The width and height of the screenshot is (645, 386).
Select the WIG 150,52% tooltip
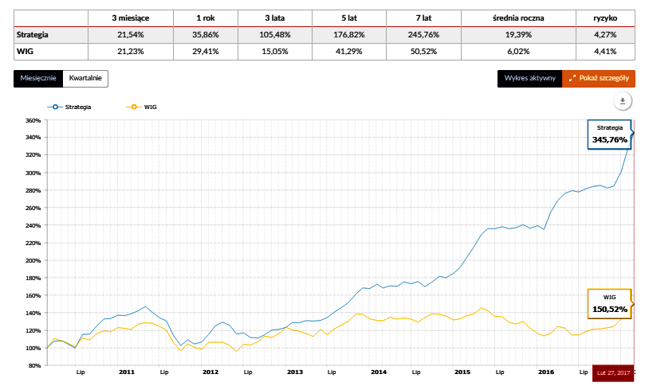tap(610, 304)
